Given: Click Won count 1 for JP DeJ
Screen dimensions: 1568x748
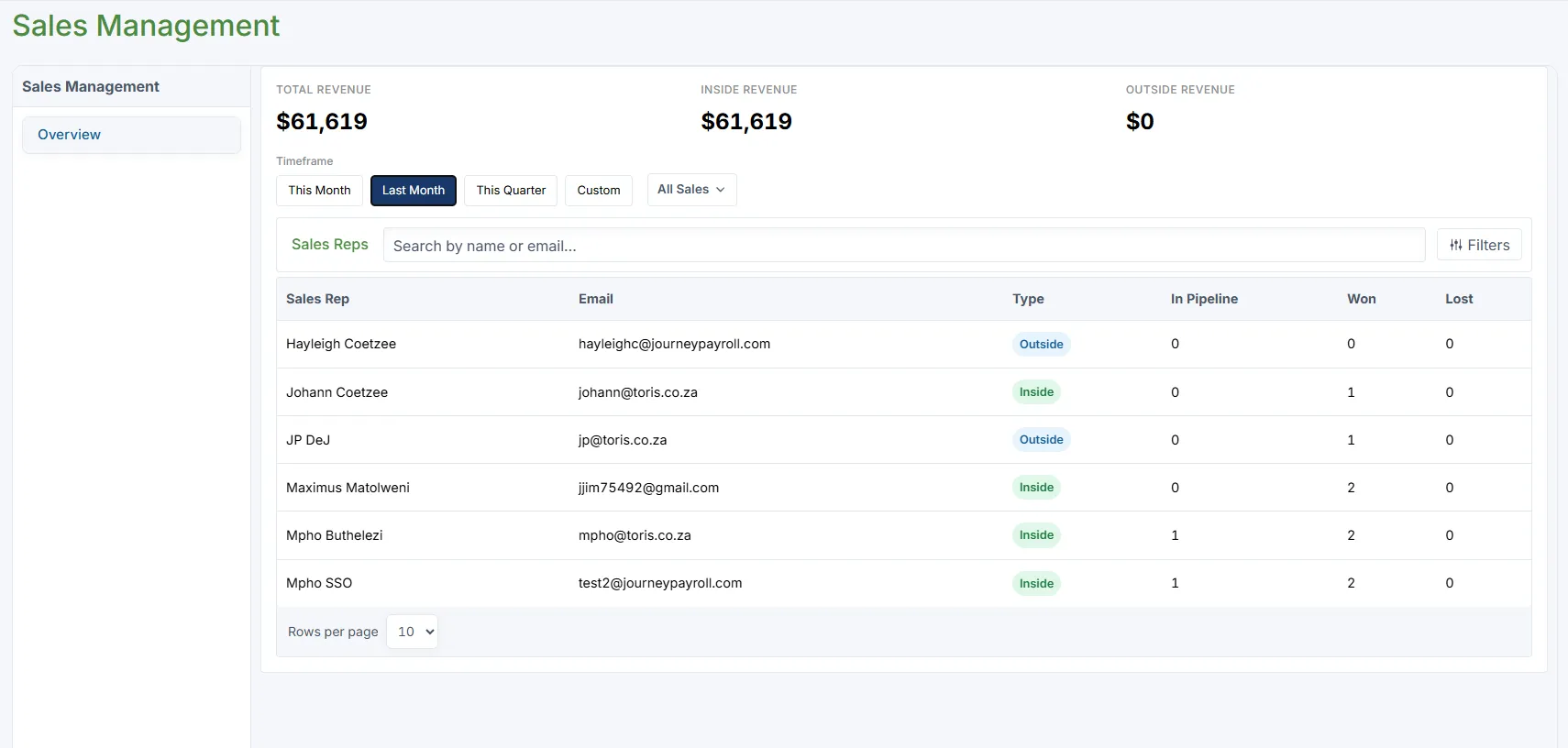Looking at the screenshot, I should (x=1351, y=440).
